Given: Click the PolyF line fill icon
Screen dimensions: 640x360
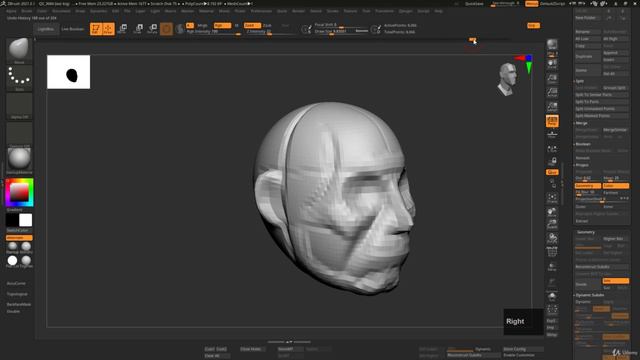Looking at the screenshot, I should (x=552, y=252).
